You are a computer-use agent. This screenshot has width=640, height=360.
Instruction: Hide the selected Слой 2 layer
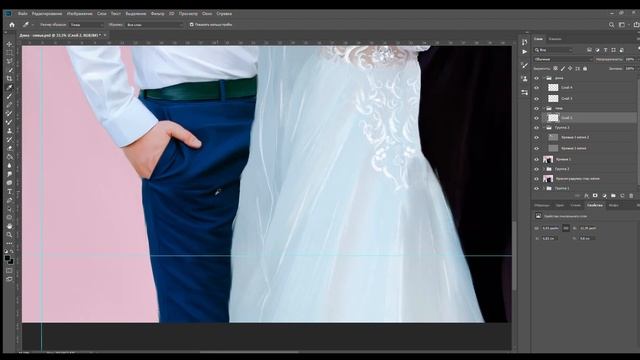click(537, 118)
